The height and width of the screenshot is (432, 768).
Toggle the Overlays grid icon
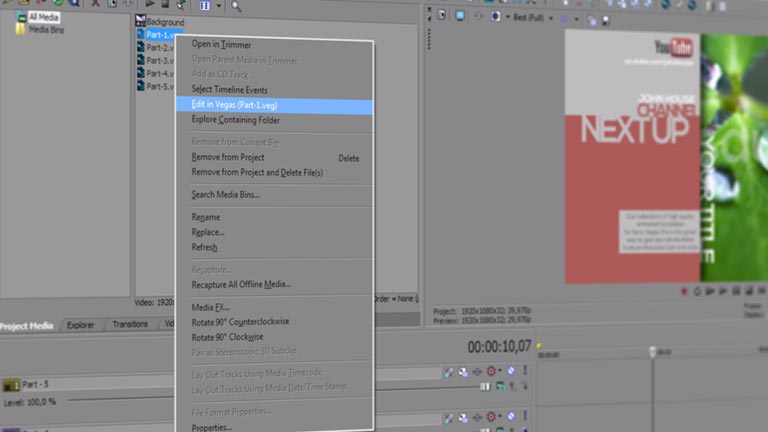[564, 19]
